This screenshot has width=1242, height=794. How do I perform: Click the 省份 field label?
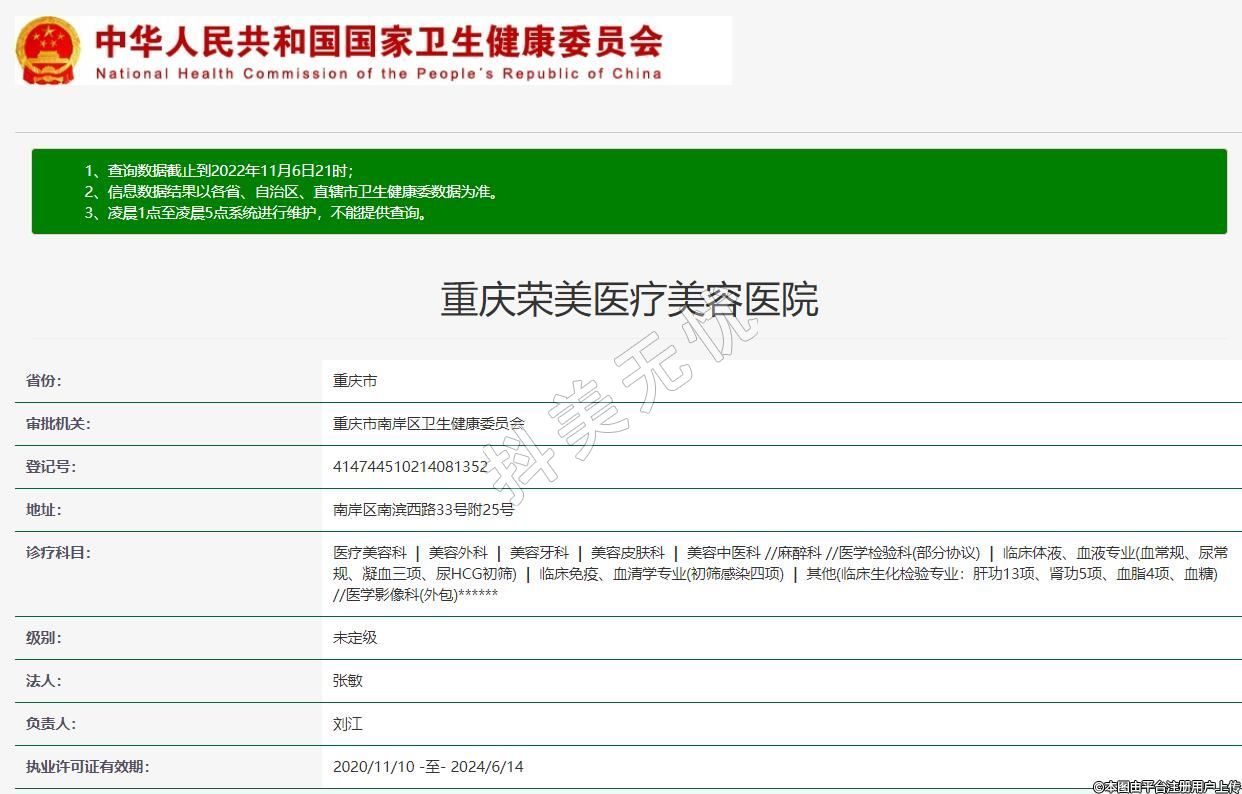[43, 381]
